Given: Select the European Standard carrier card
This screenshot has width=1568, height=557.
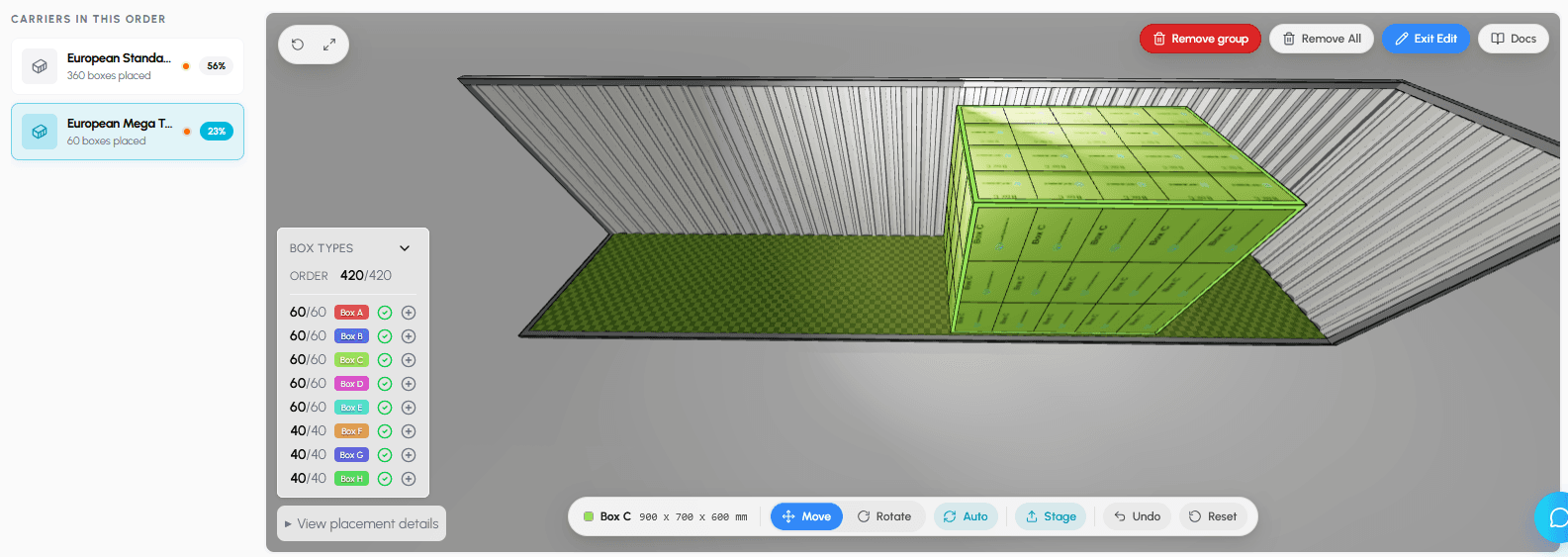Looking at the screenshot, I should 128,66.
